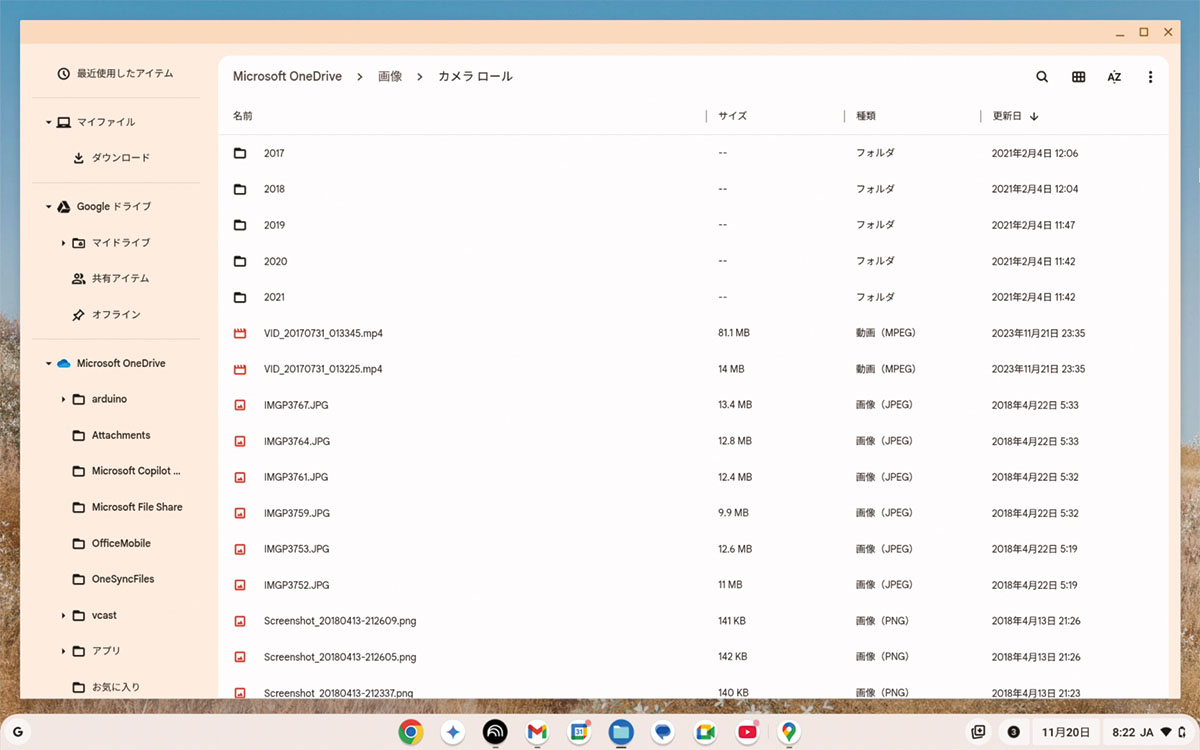Select file IMGP3752.JPG
Screen dimensions: 1200x750
point(693,585)
